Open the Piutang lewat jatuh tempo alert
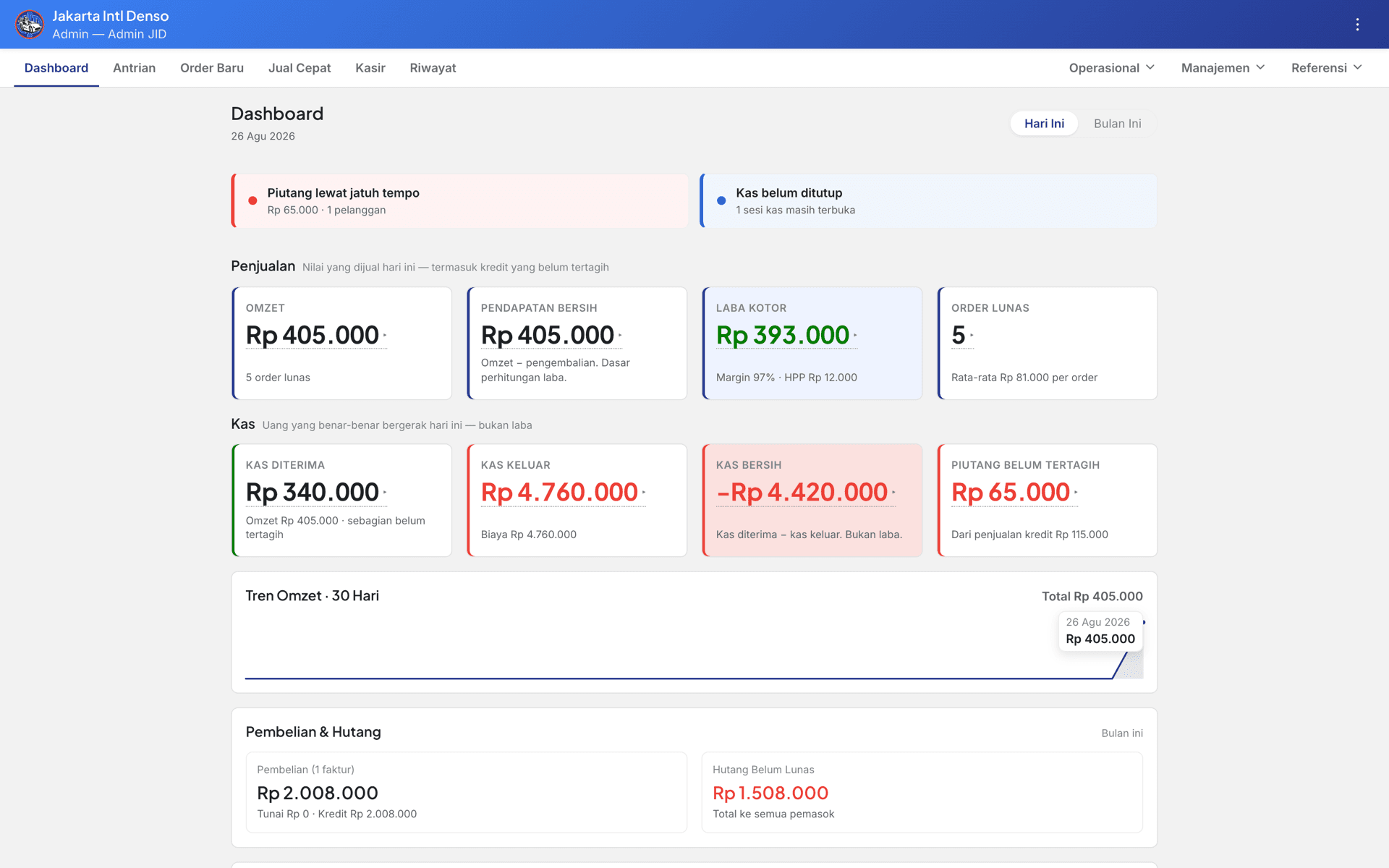Viewport: 1389px width, 868px height. (459, 201)
